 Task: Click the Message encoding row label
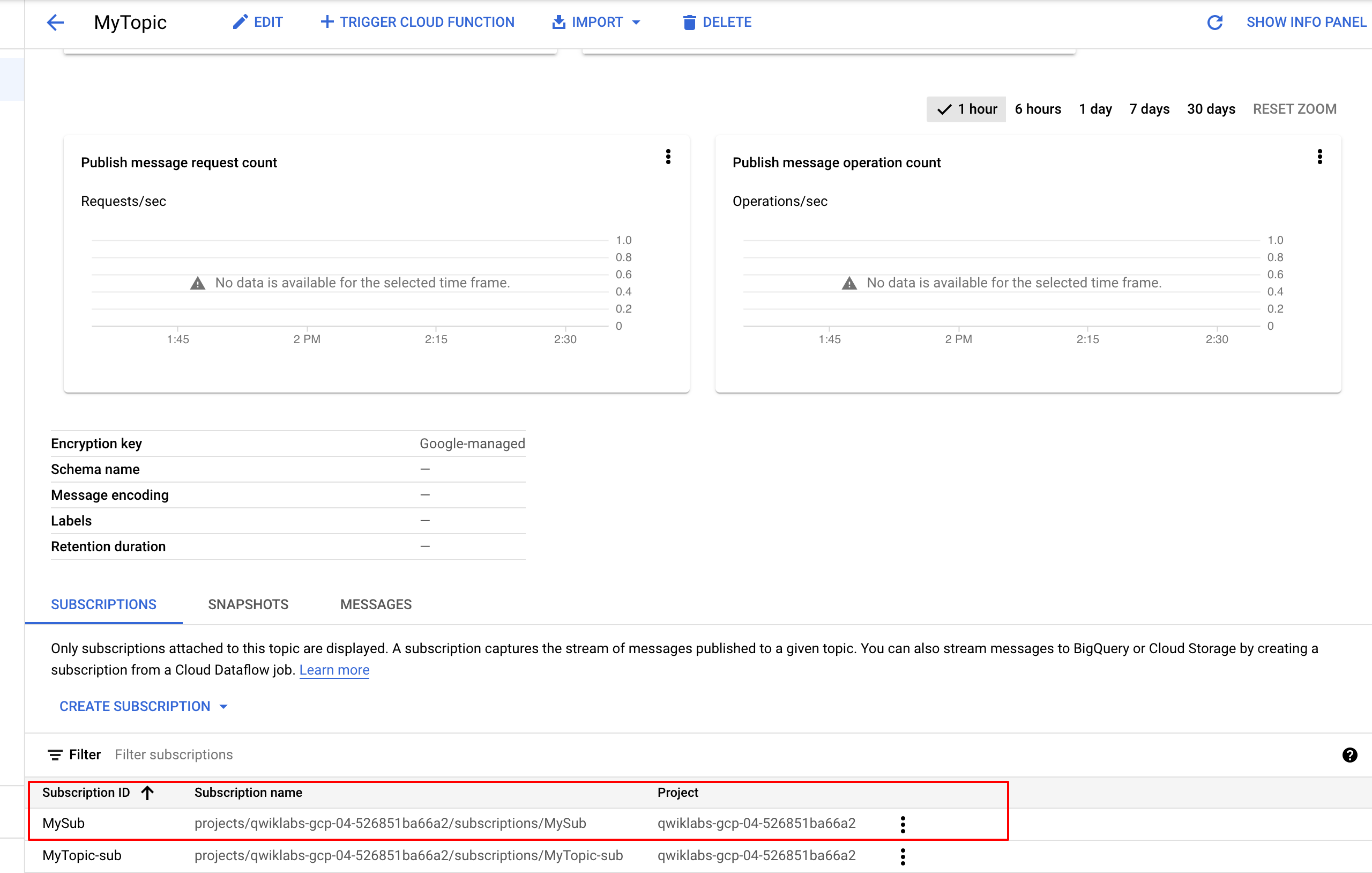click(x=110, y=495)
